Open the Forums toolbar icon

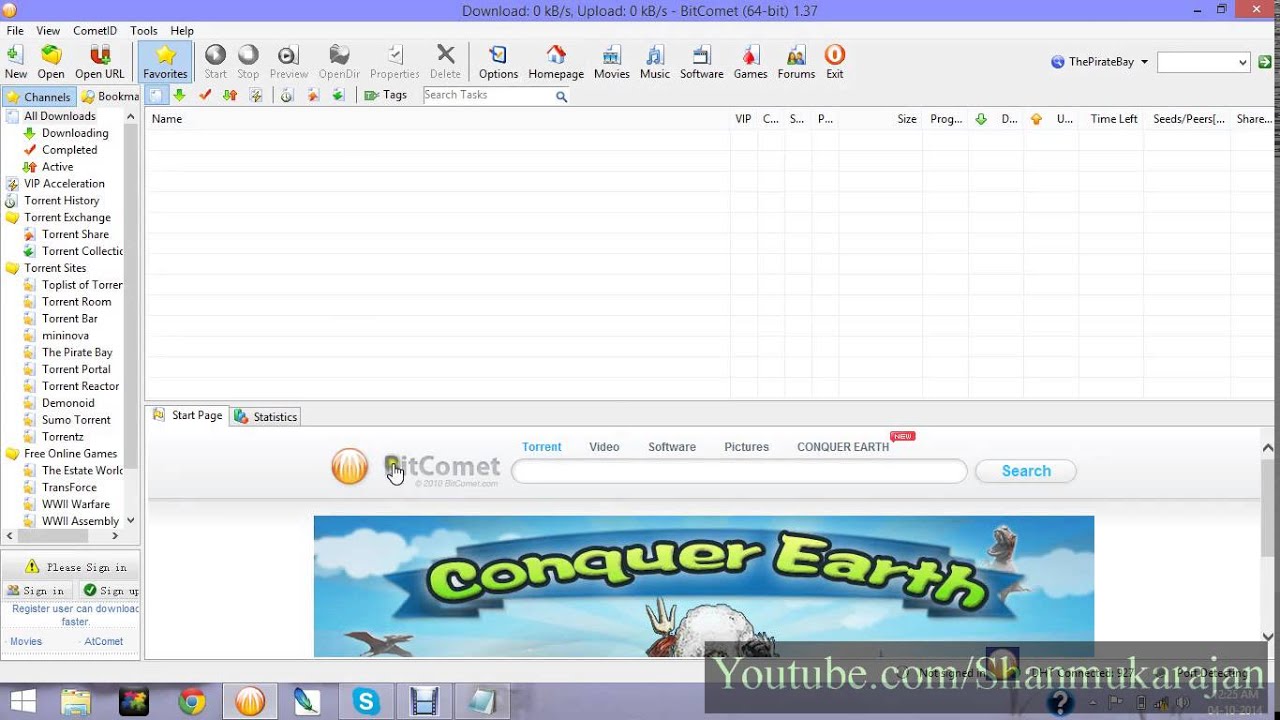pyautogui.click(x=796, y=62)
